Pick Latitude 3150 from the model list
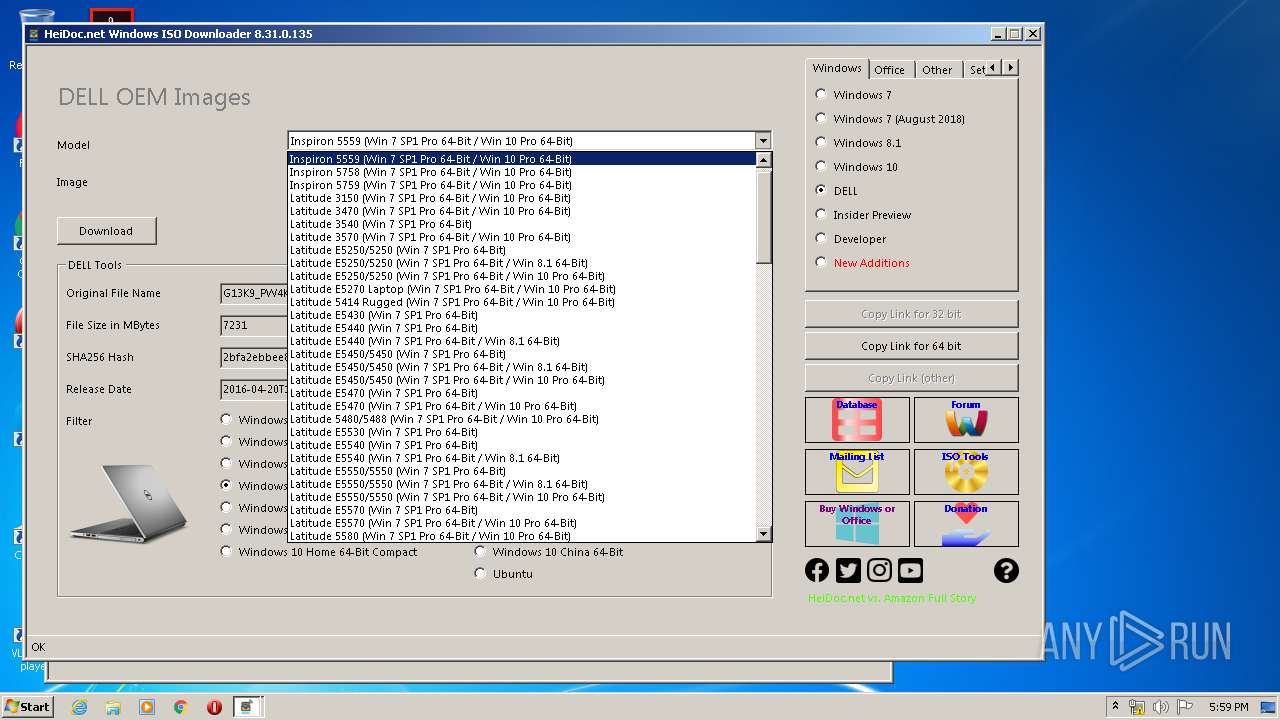Screen dimensions: 1280x720 click(x=521, y=198)
